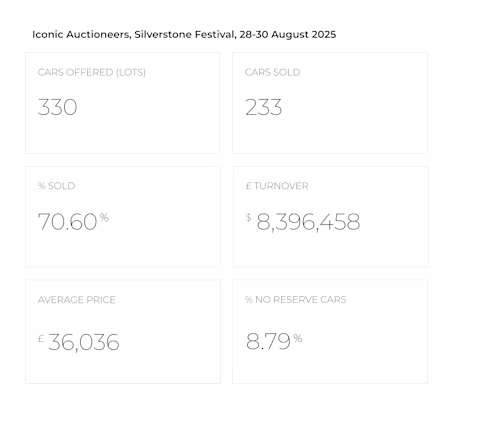Click the 330 lots offered value
Viewport: 500px width, 430px height.
(57, 107)
